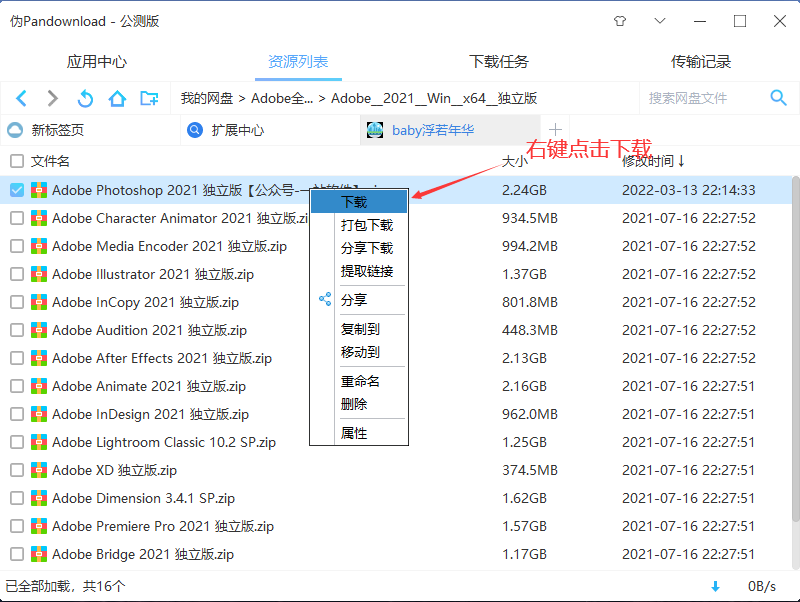The width and height of the screenshot is (800, 602).
Task: Check the Adobe After Effects 2021 checkbox
Action: pos(17,358)
